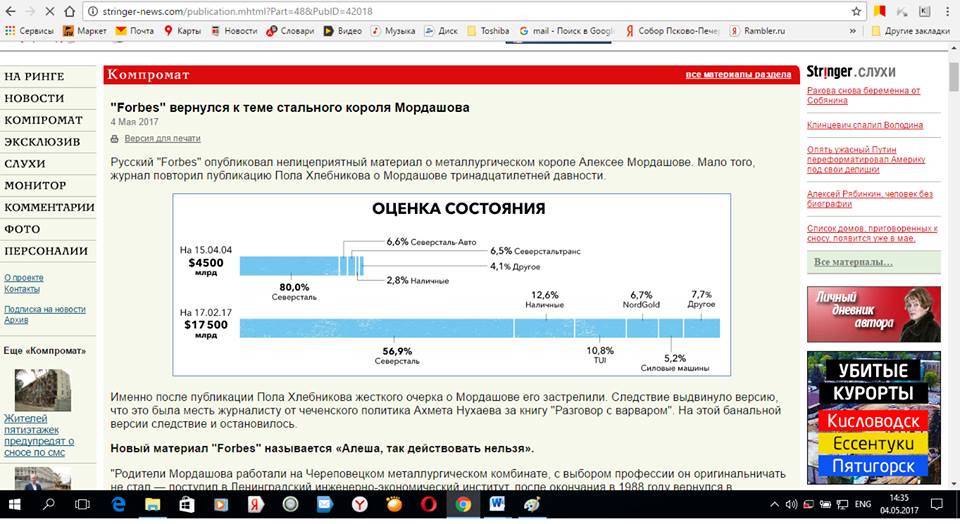Open the Новости bookmark in the bookmarks bar

click(x=234, y=31)
